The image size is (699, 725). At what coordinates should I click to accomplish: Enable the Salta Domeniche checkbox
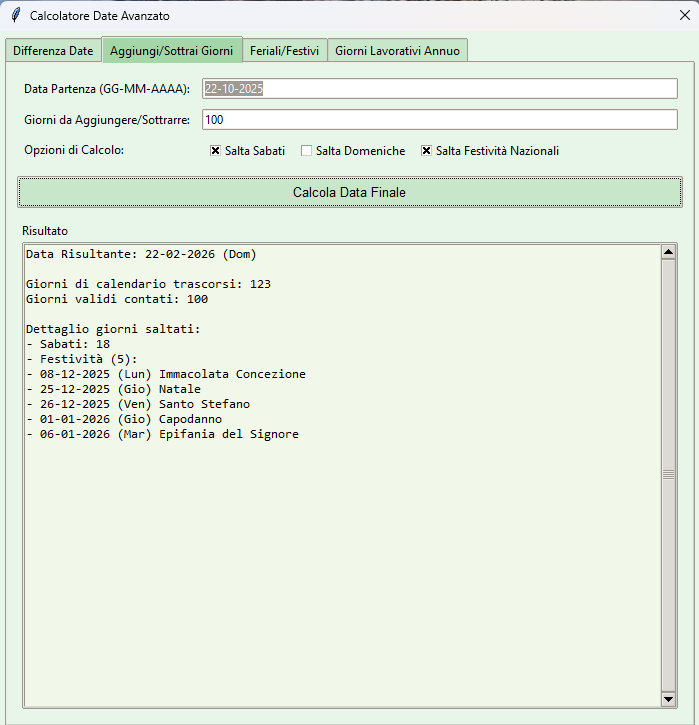coord(307,151)
